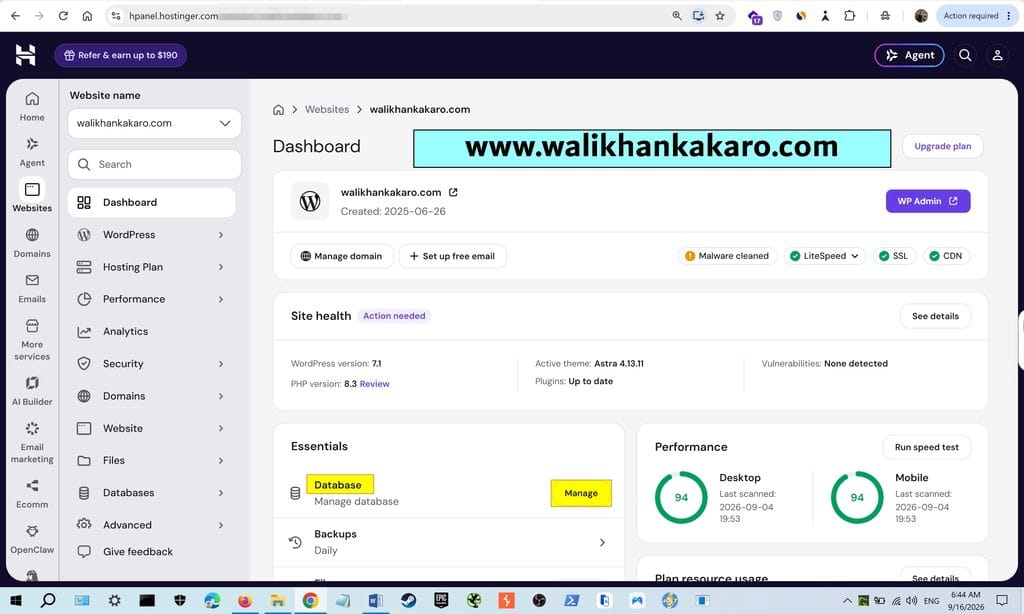Click the Upgrade plan button
The width and height of the screenshot is (1024, 614).
pos(942,146)
